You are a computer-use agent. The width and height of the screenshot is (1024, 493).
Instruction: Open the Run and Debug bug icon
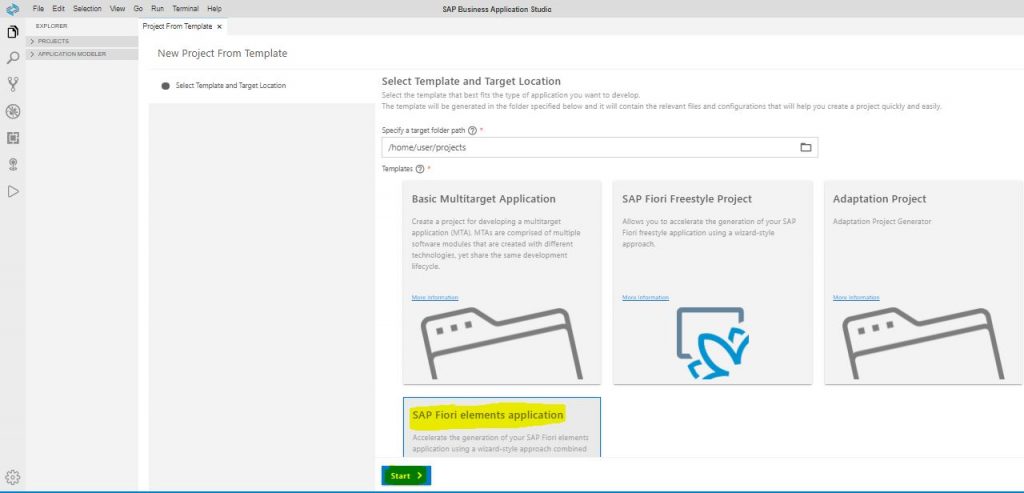[x=12, y=112]
